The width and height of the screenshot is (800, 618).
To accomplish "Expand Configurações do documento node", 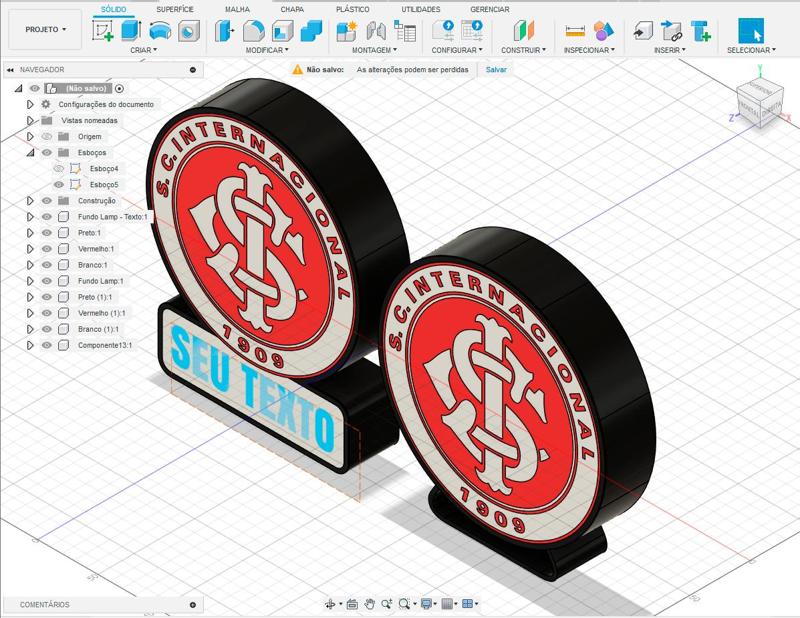I will tap(30, 104).
